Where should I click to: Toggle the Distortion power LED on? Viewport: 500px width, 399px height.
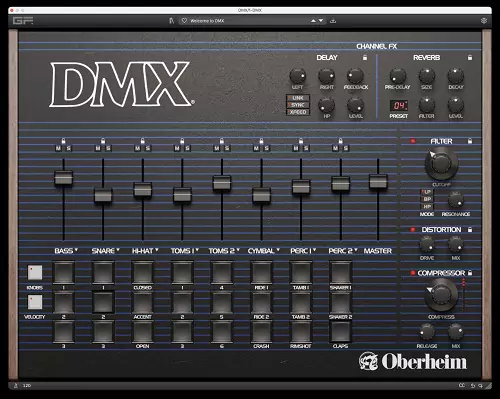coord(413,230)
